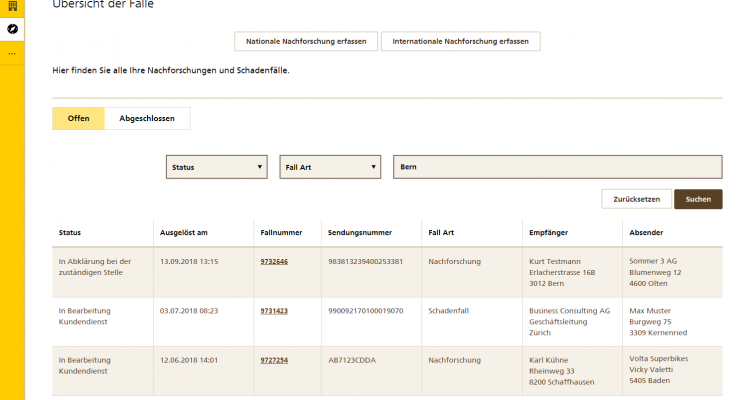Click recipient Business Consulting AG
Screen dimensions: 750x400
click(570, 311)
